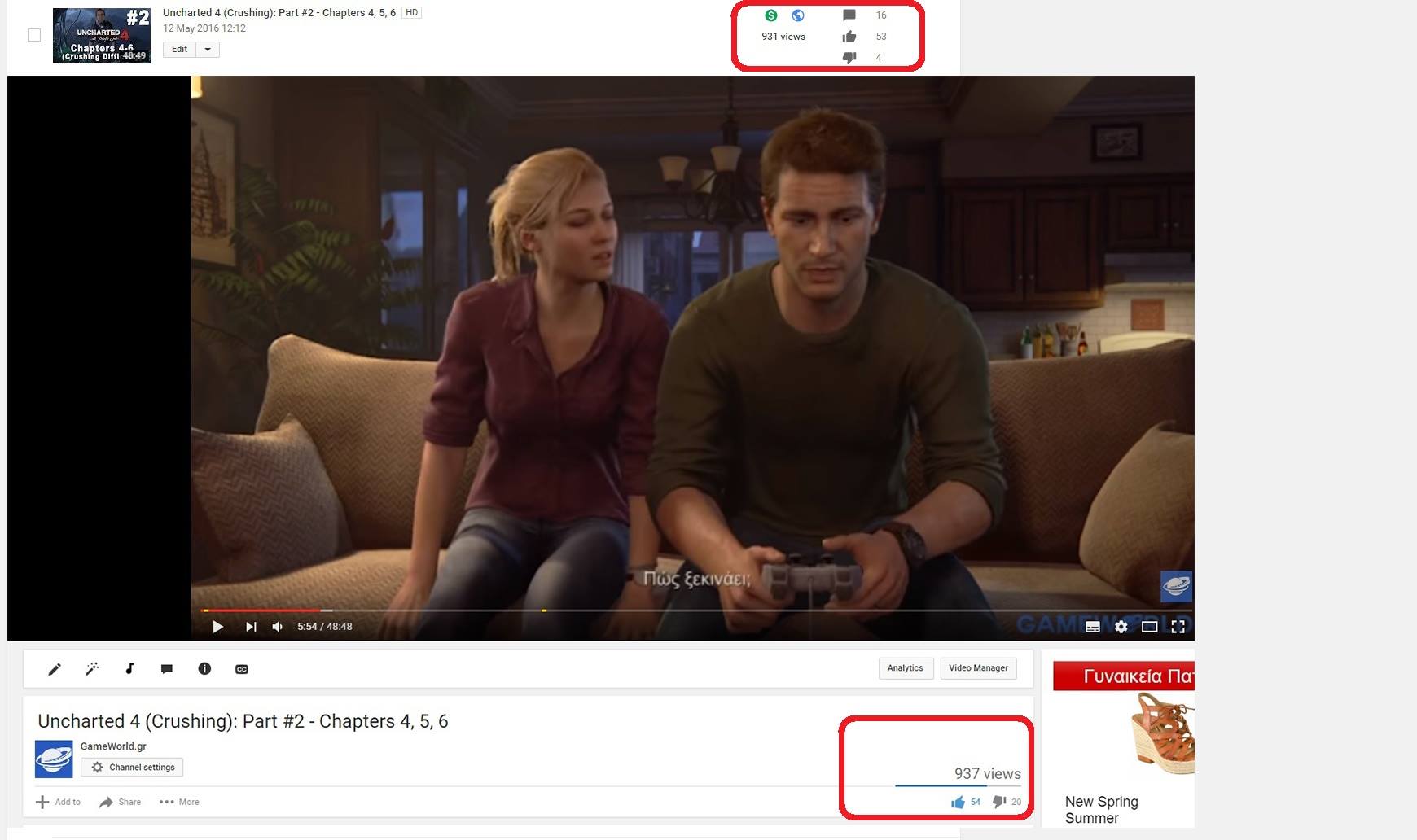Open the Cards info circle icon

point(204,669)
